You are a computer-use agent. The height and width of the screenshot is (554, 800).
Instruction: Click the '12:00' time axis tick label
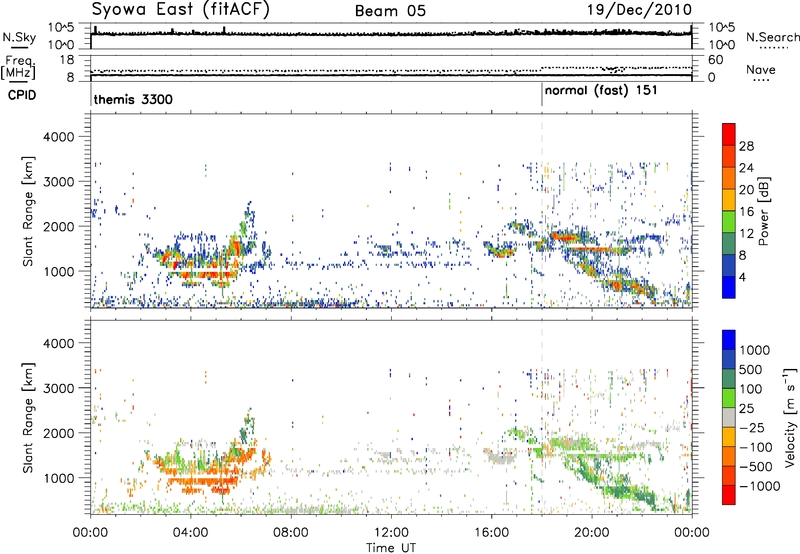click(x=391, y=533)
